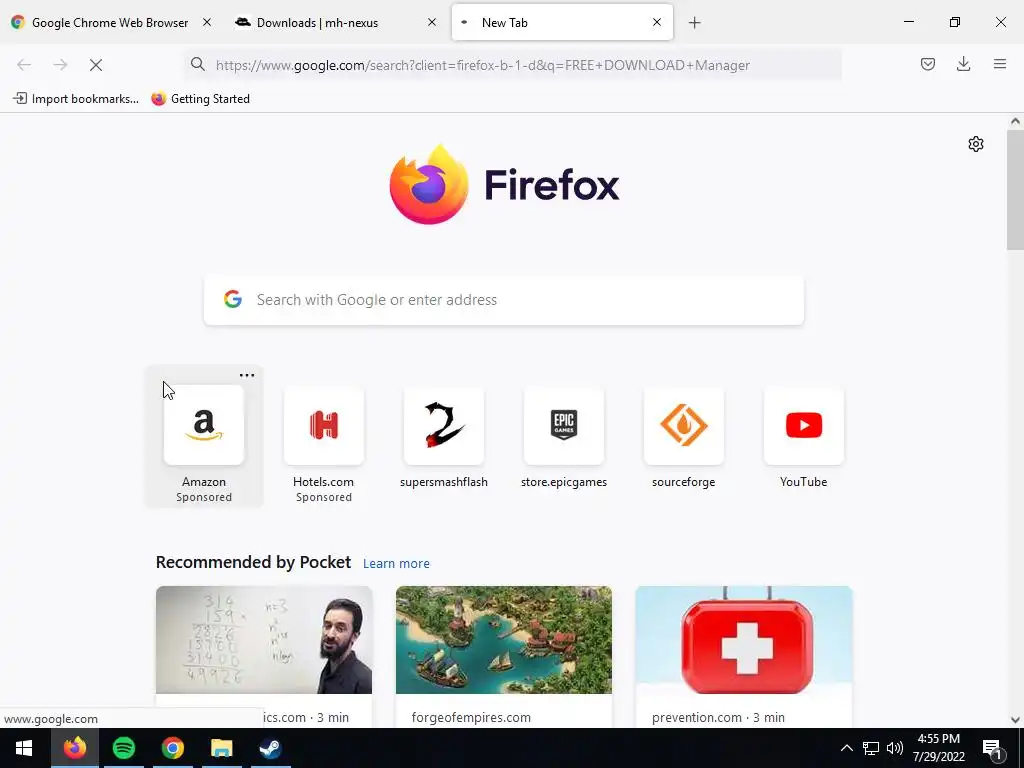The width and height of the screenshot is (1024, 768).
Task: Open the Firefox application hamburger menu
Action: click(1000, 64)
